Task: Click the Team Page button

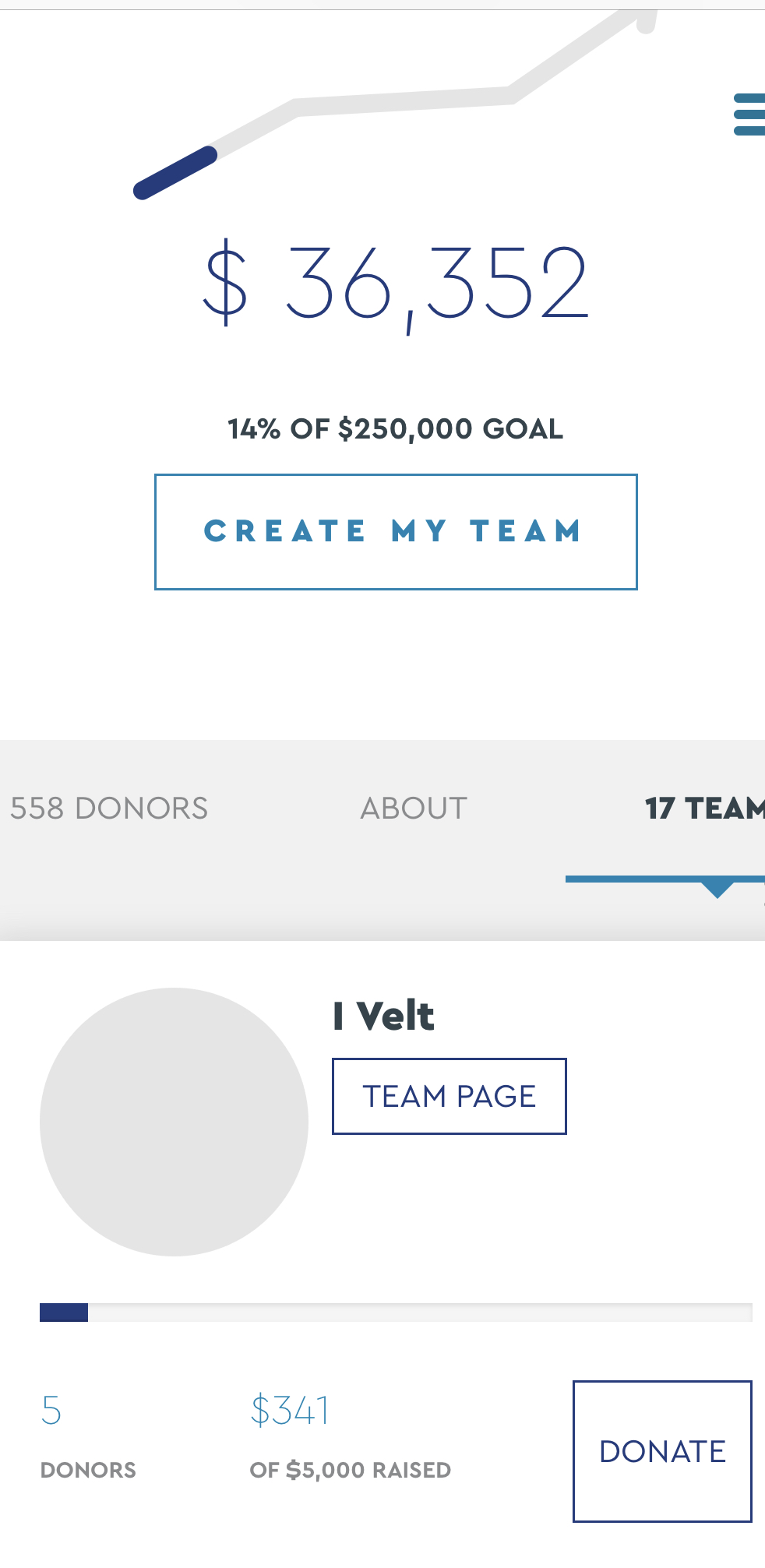Action: tap(449, 1096)
